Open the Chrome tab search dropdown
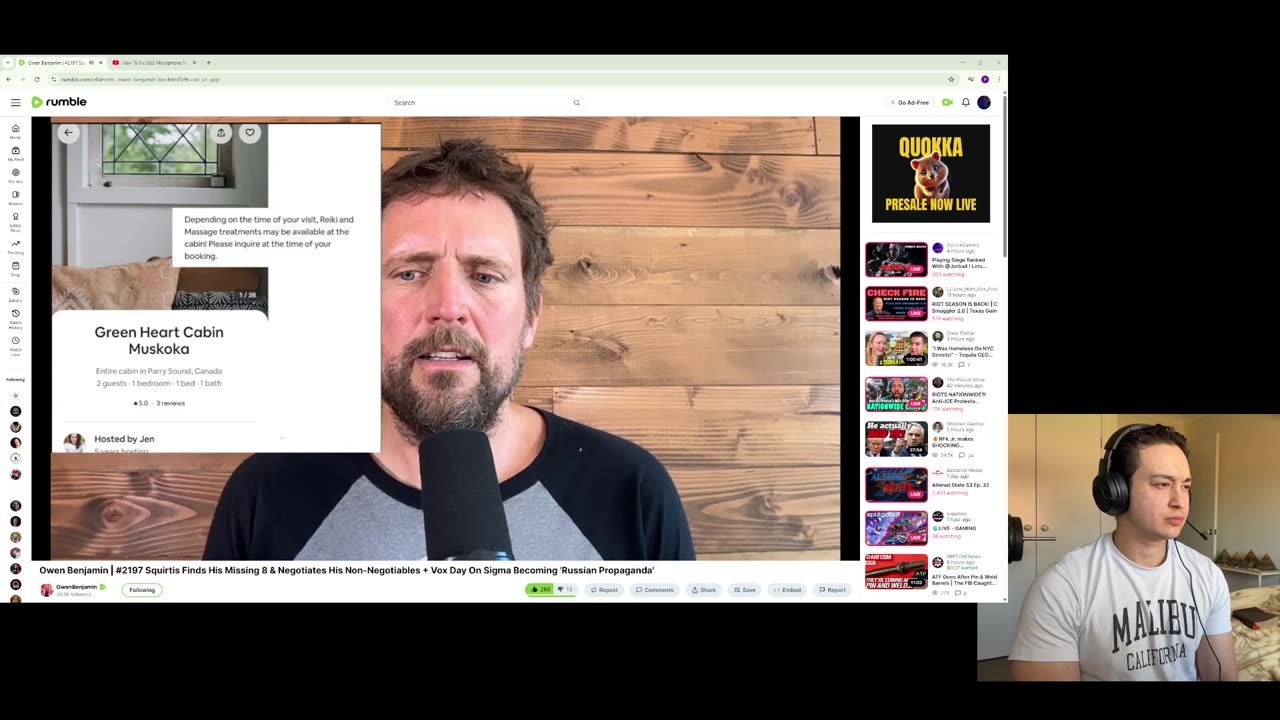The height and width of the screenshot is (720, 1280). tap(7, 62)
